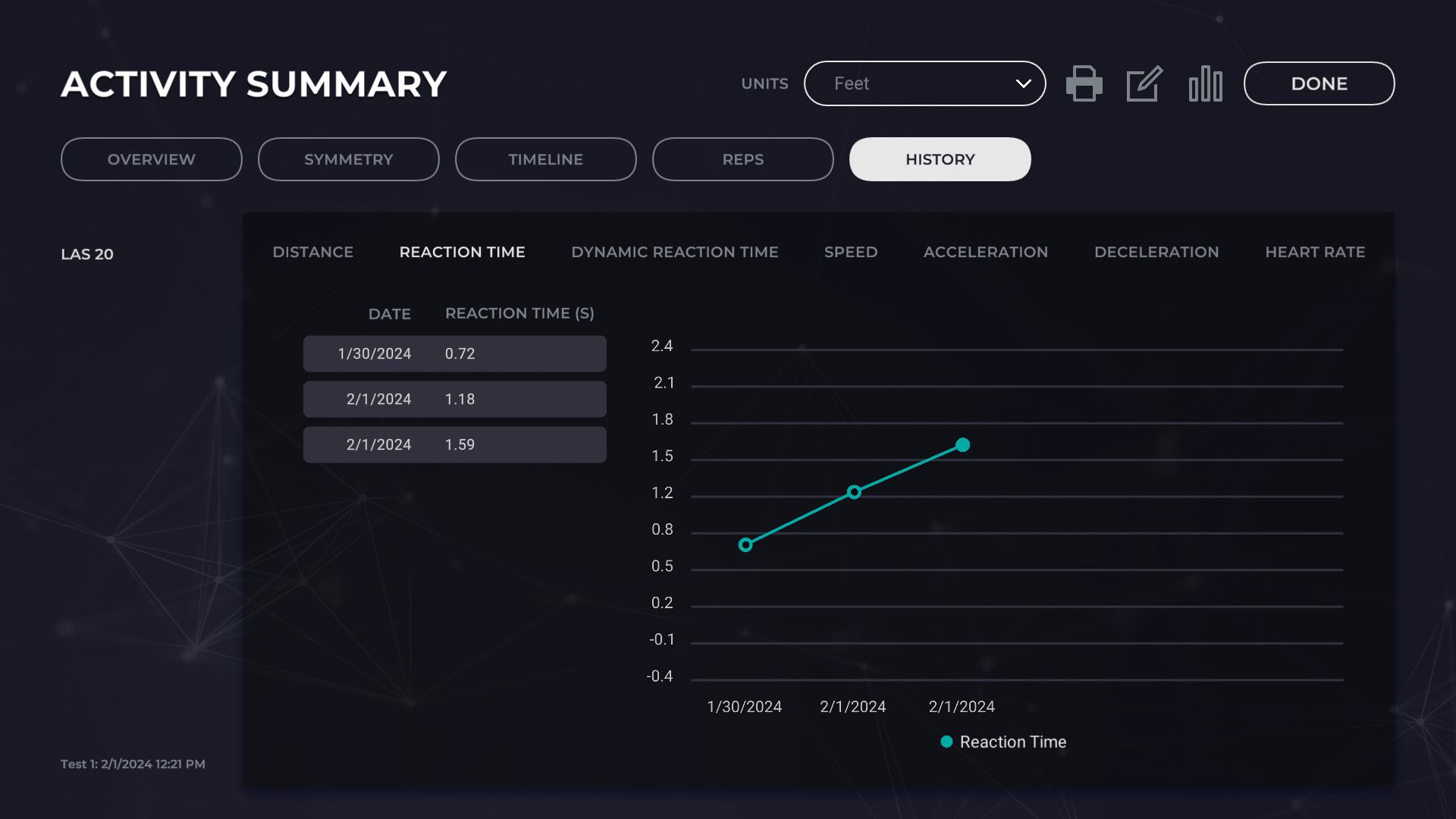
Task: Click the Test 1: 2/1/2024 12:21 PM label
Action: (133, 764)
